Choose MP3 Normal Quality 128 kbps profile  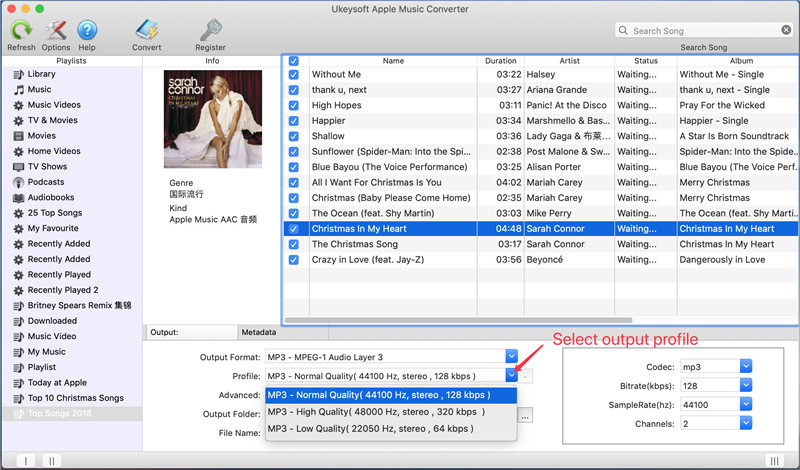pos(391,395)
